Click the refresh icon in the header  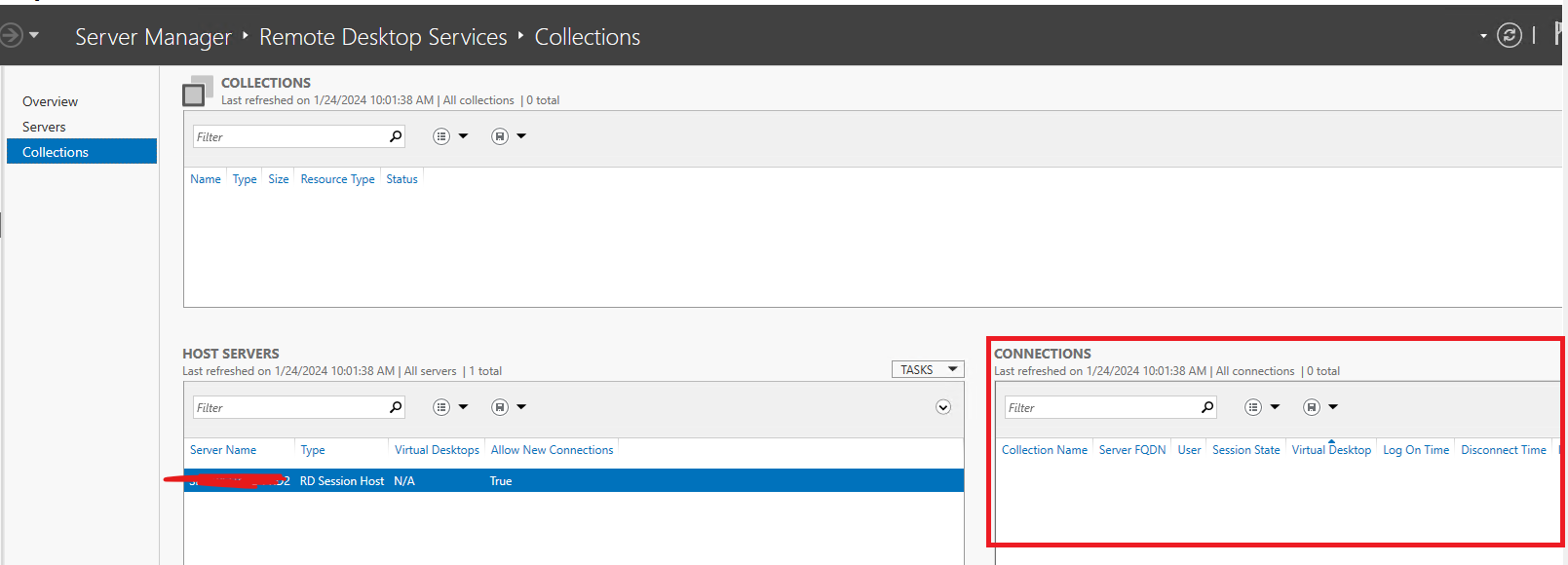(x=1509, y=36)
